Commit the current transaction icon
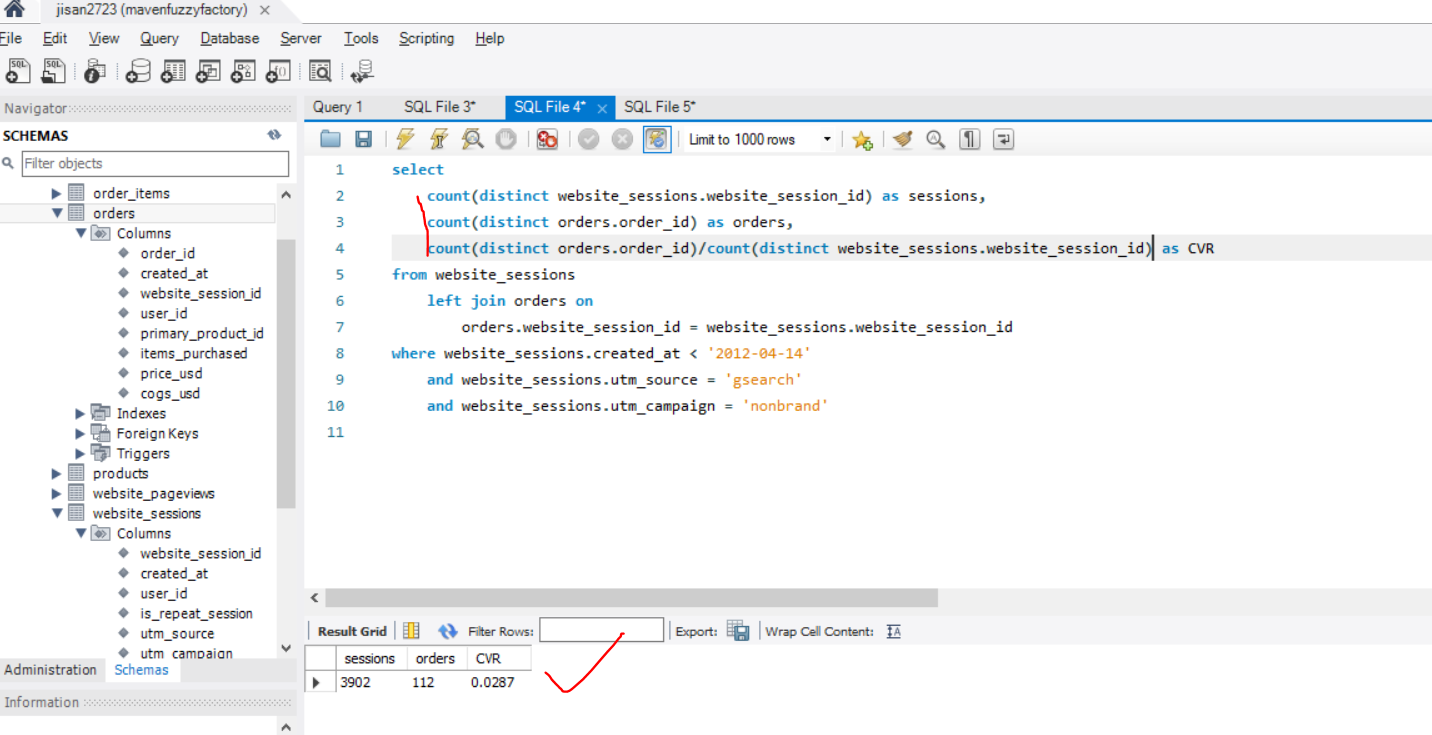Image resolution: width=1432 pixels, height=735 pixels. coord(588,140)
